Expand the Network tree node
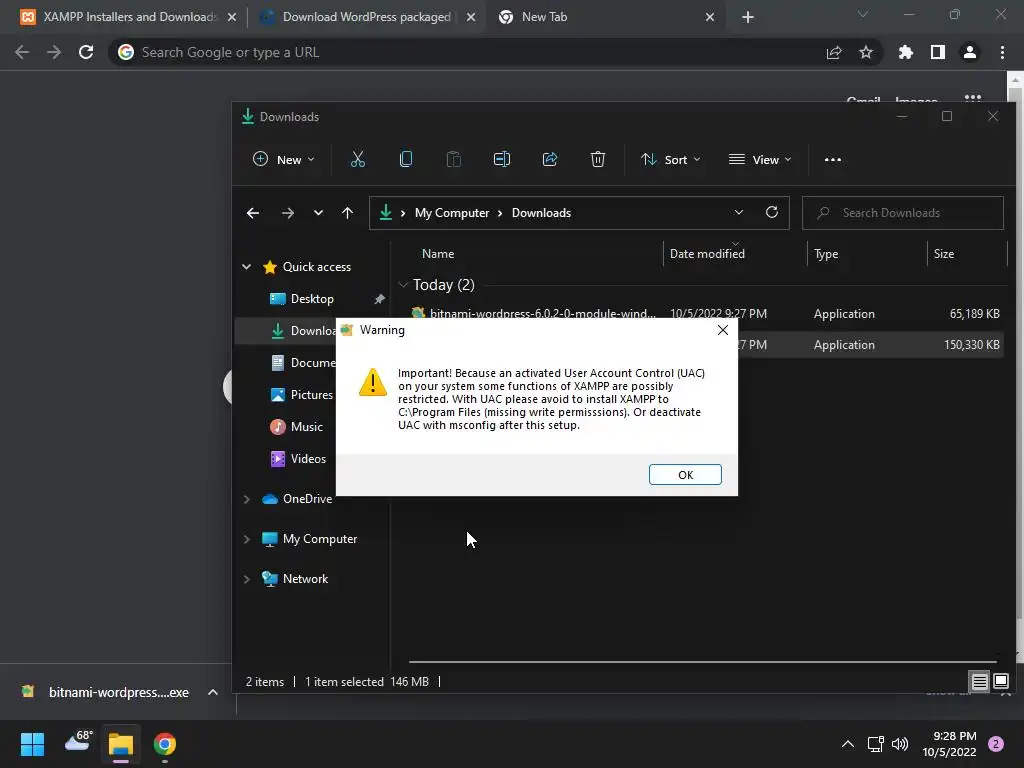The height and width of the screenshot is (768, 1024). 247,579
